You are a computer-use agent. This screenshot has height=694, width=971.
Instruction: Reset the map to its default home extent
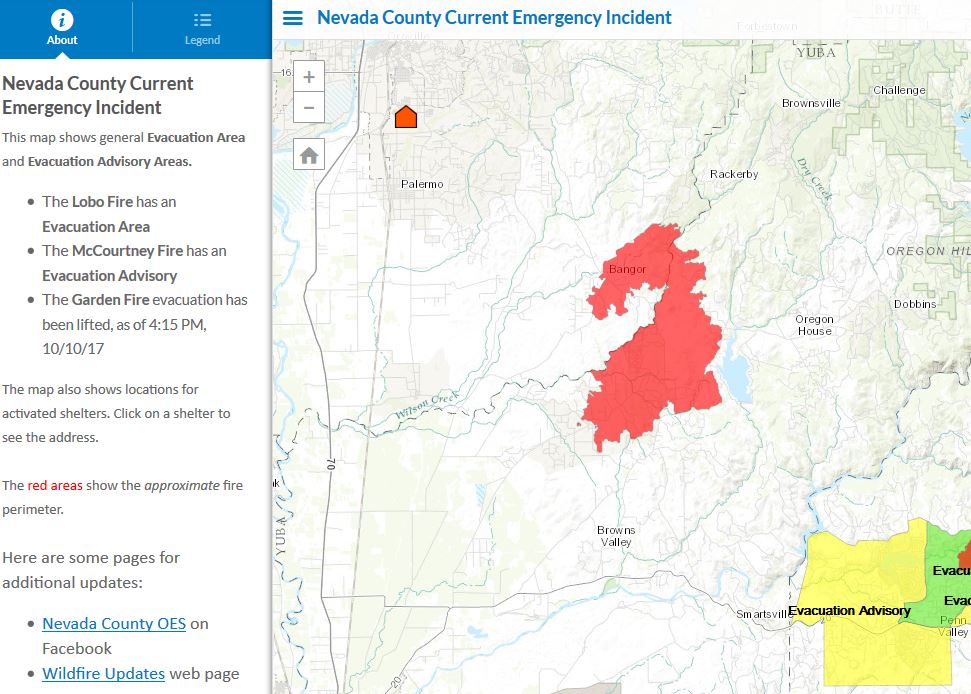pyautogui.click(x=309, y=155)
